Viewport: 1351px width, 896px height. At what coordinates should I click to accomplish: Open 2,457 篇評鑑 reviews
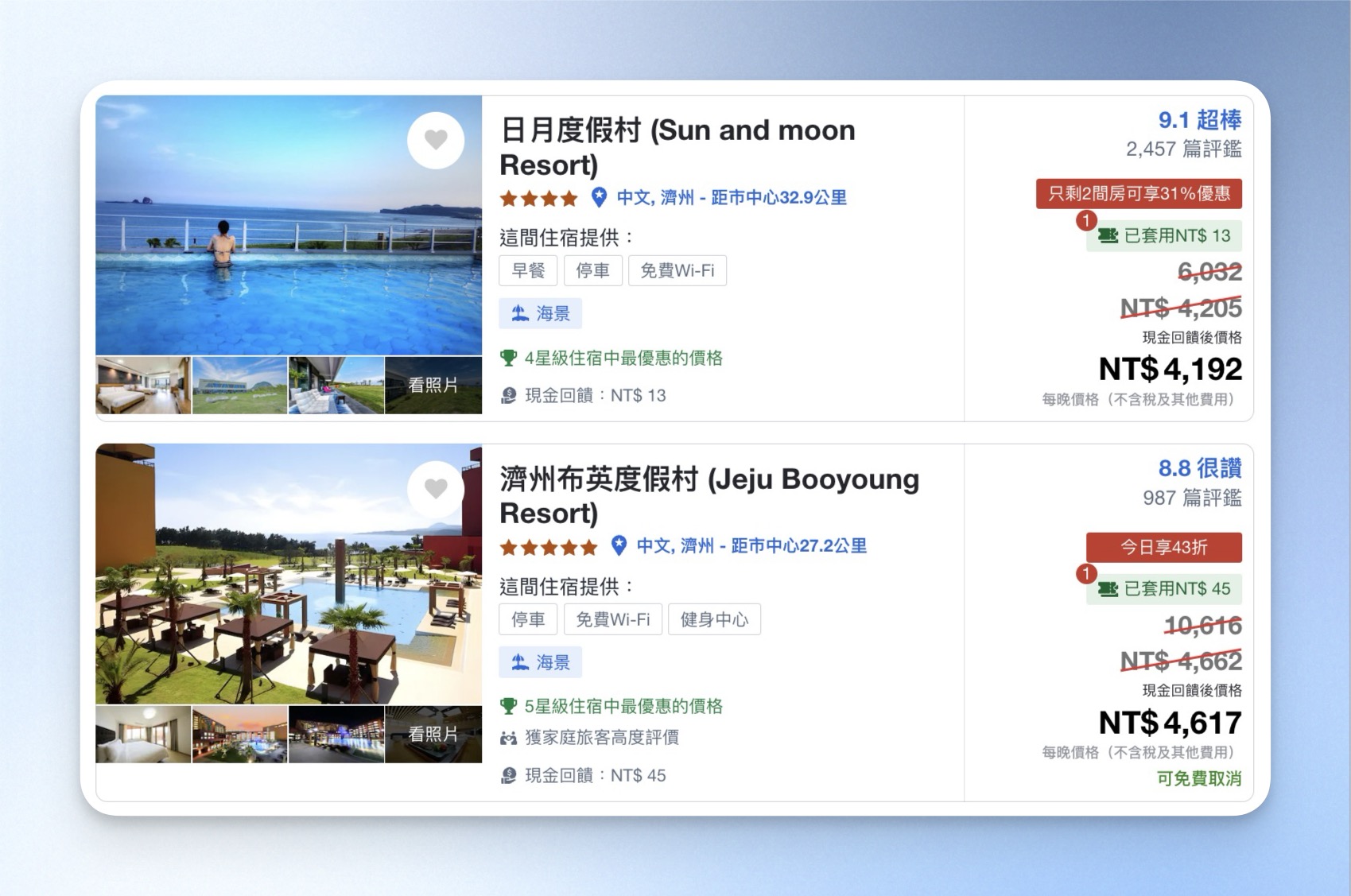(x=1184, y=149)
